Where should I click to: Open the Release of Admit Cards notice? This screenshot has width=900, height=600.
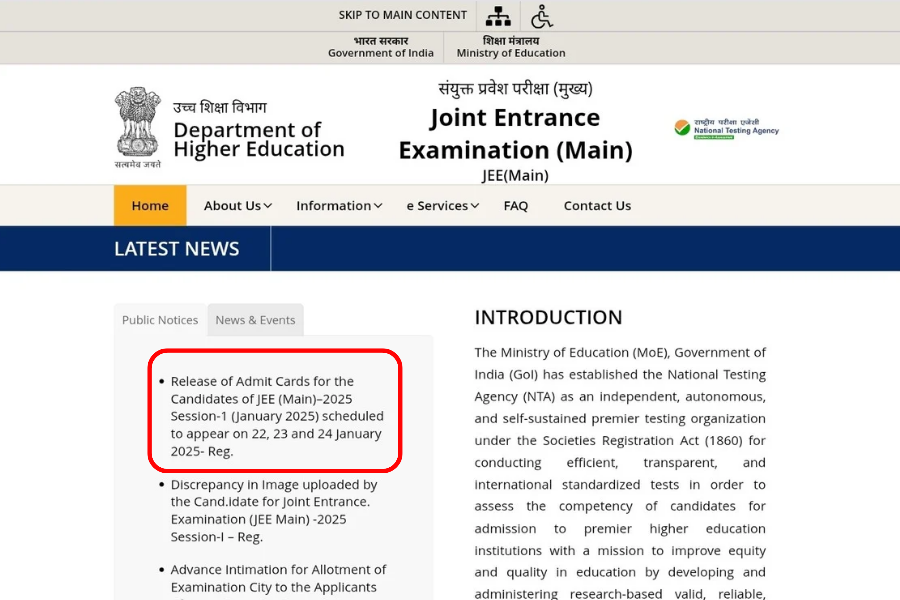pyautogui.click(x=276, y=416)
